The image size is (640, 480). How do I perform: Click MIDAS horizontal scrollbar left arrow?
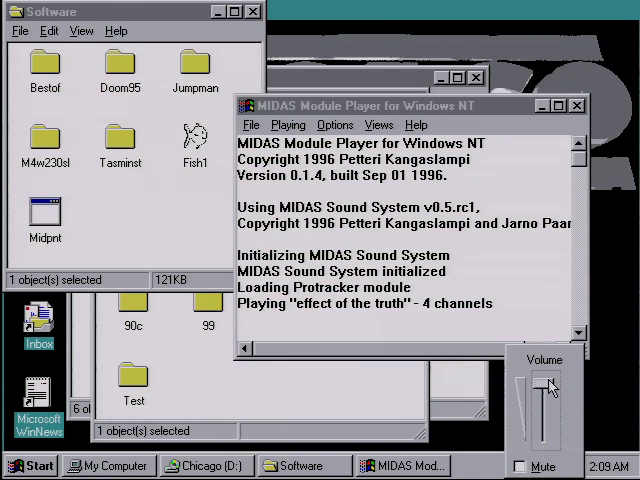click(244, 348)
